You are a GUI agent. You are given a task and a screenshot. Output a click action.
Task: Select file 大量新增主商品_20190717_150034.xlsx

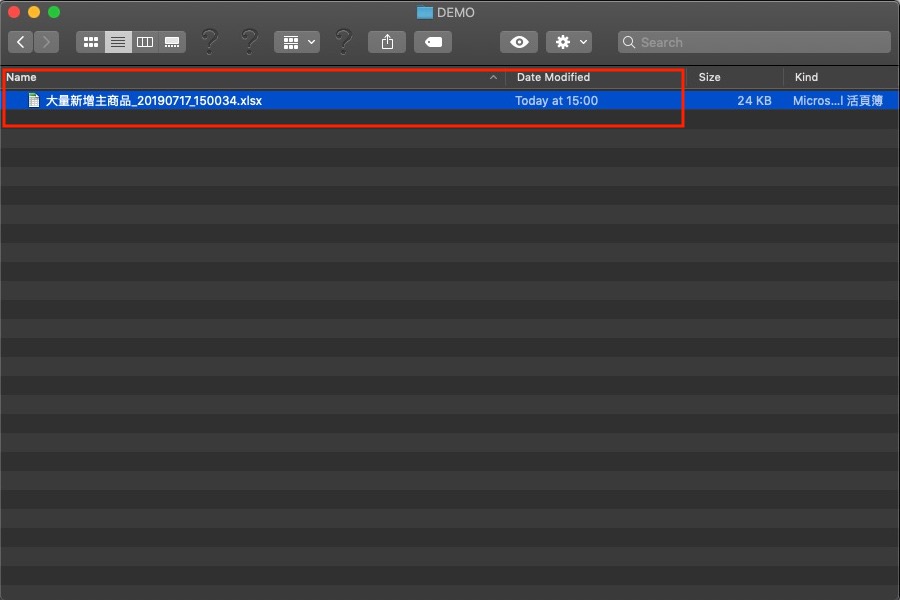450,100
